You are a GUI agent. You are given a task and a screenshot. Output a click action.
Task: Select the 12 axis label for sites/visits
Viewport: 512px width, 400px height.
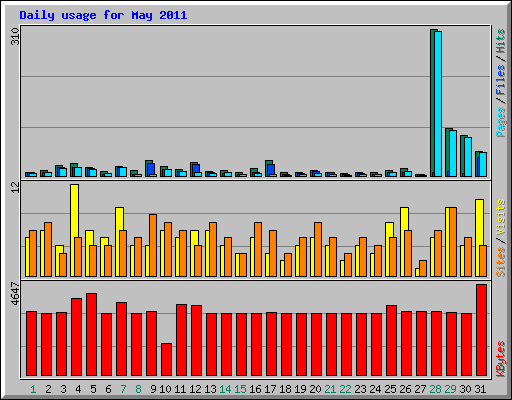pyautogui.click(x=15, y=187)
